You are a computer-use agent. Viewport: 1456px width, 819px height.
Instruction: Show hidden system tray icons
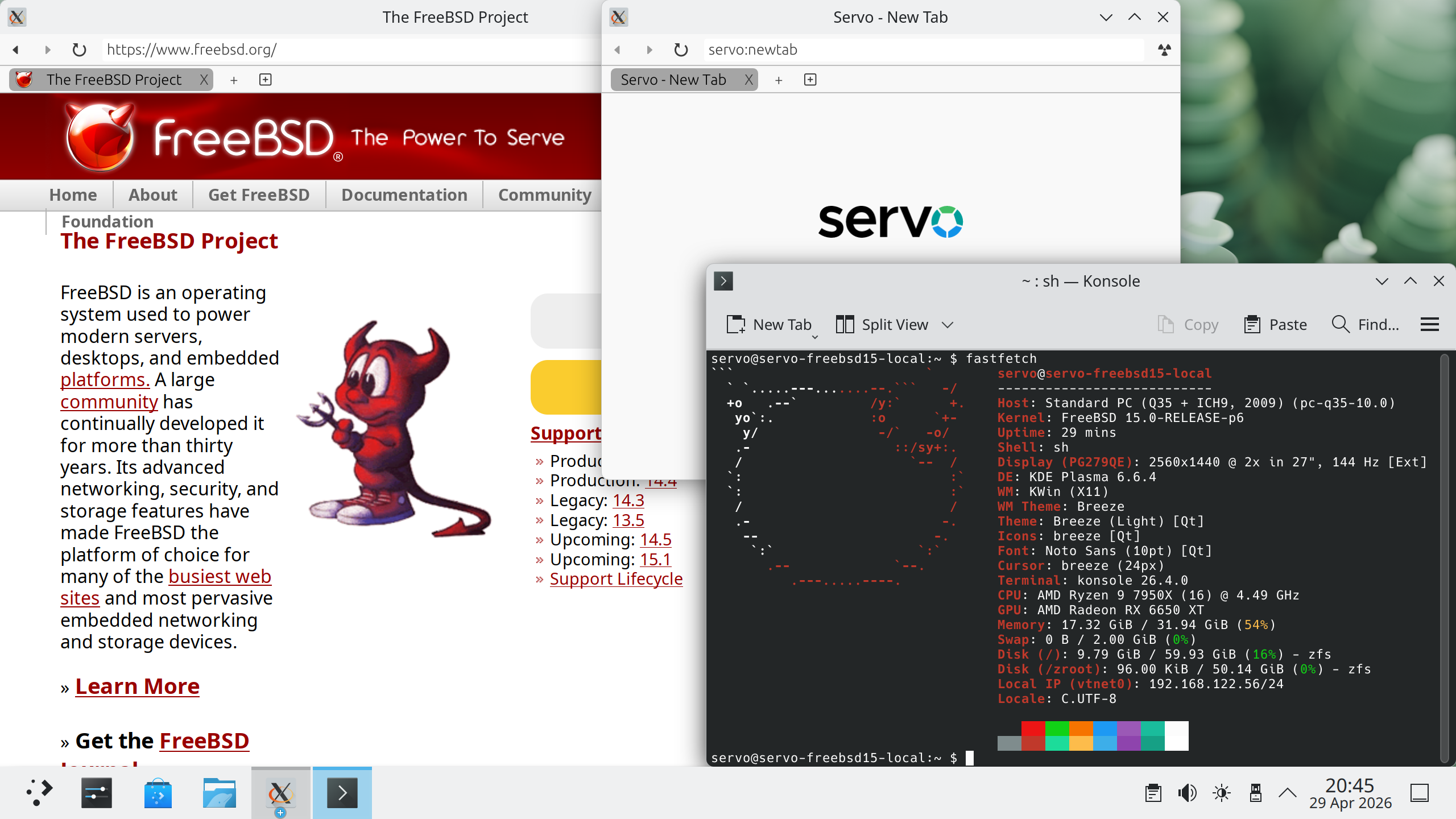coord(1288,793)
